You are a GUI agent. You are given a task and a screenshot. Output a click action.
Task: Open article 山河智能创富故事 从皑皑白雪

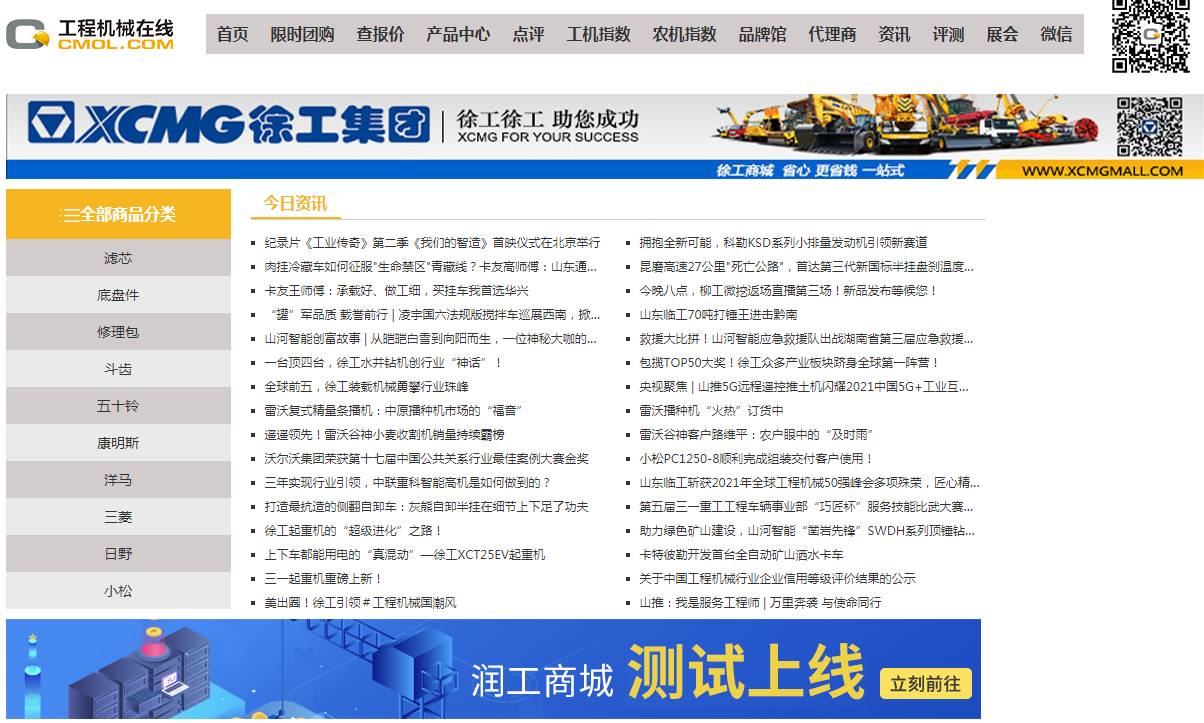coord(431,339)
